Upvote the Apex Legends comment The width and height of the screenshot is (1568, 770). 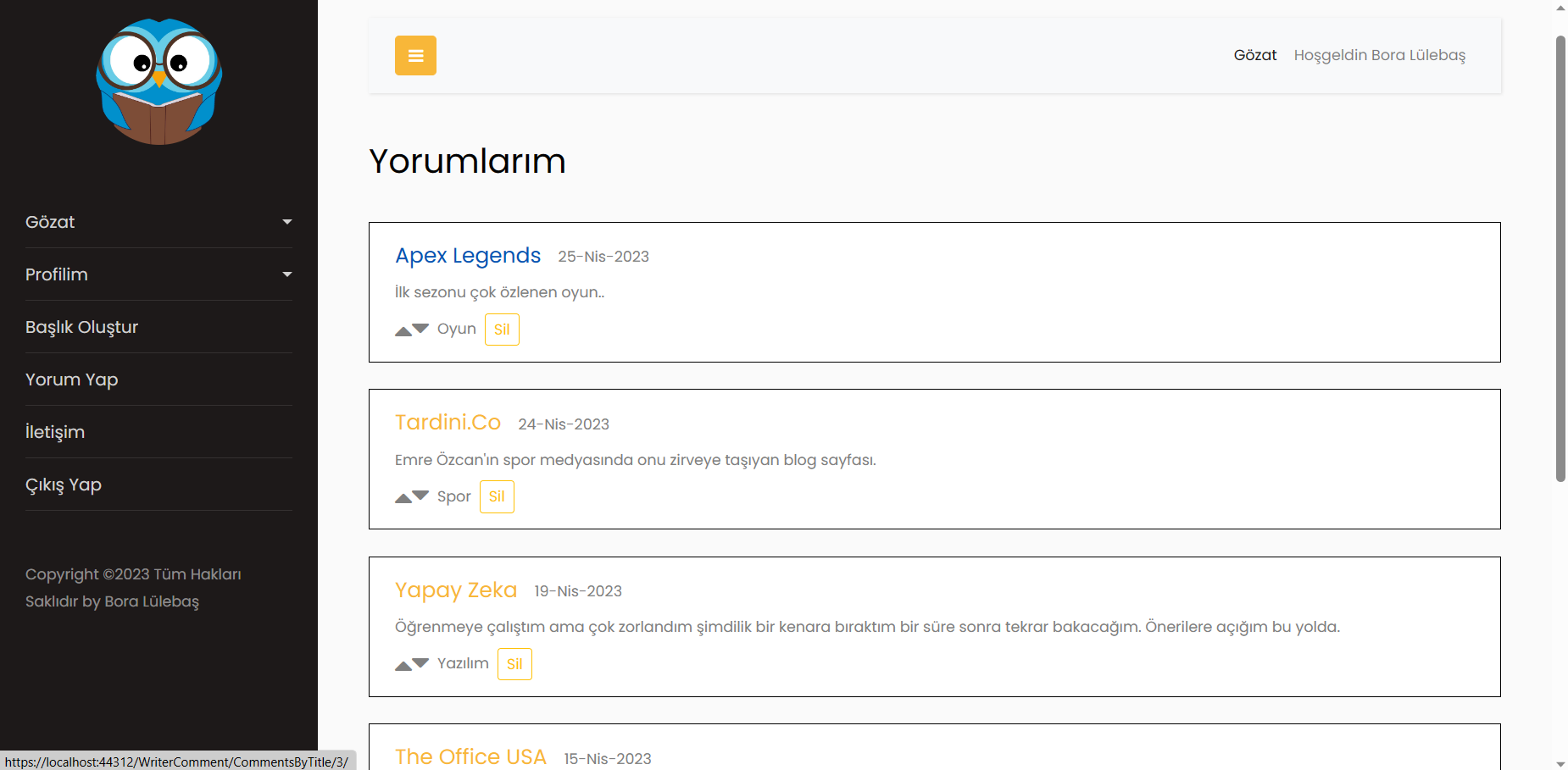[403, 330]
